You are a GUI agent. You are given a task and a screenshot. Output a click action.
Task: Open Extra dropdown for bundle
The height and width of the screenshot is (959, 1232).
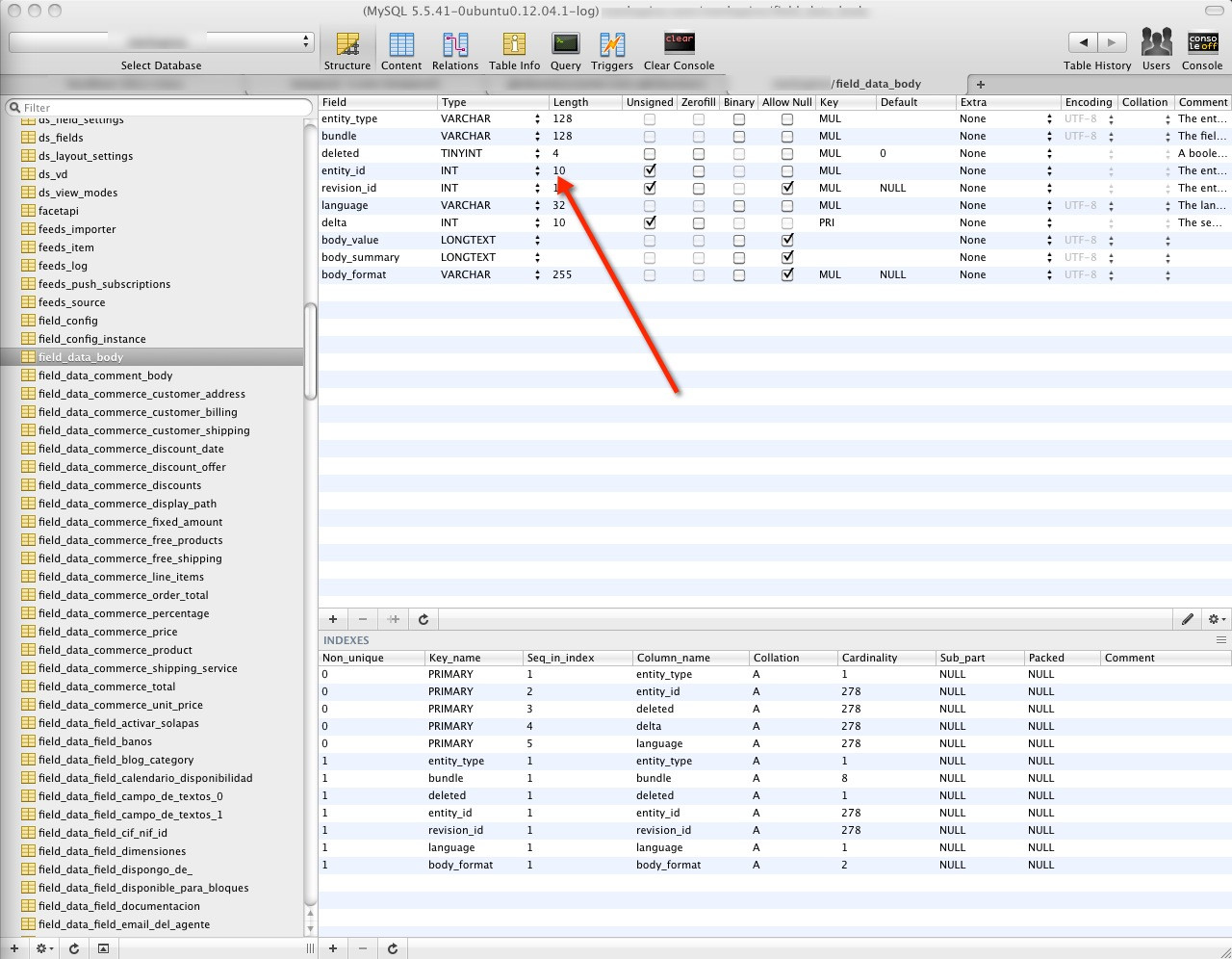(1049, 137)
